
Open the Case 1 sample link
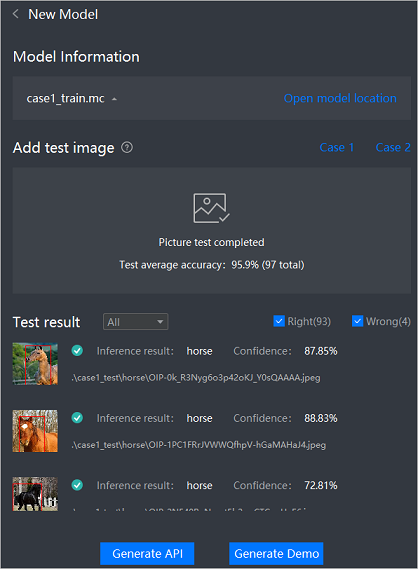[x=336, y=147]
